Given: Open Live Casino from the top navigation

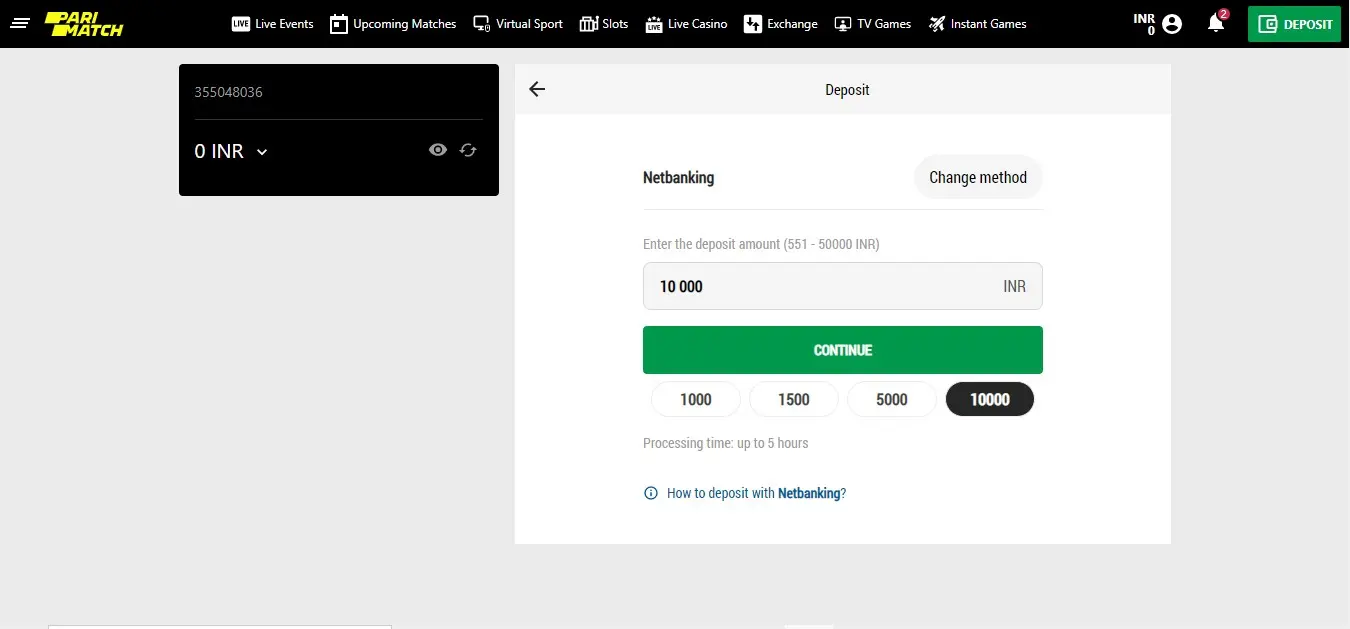Looking at the screenshot, I should 686,24.
